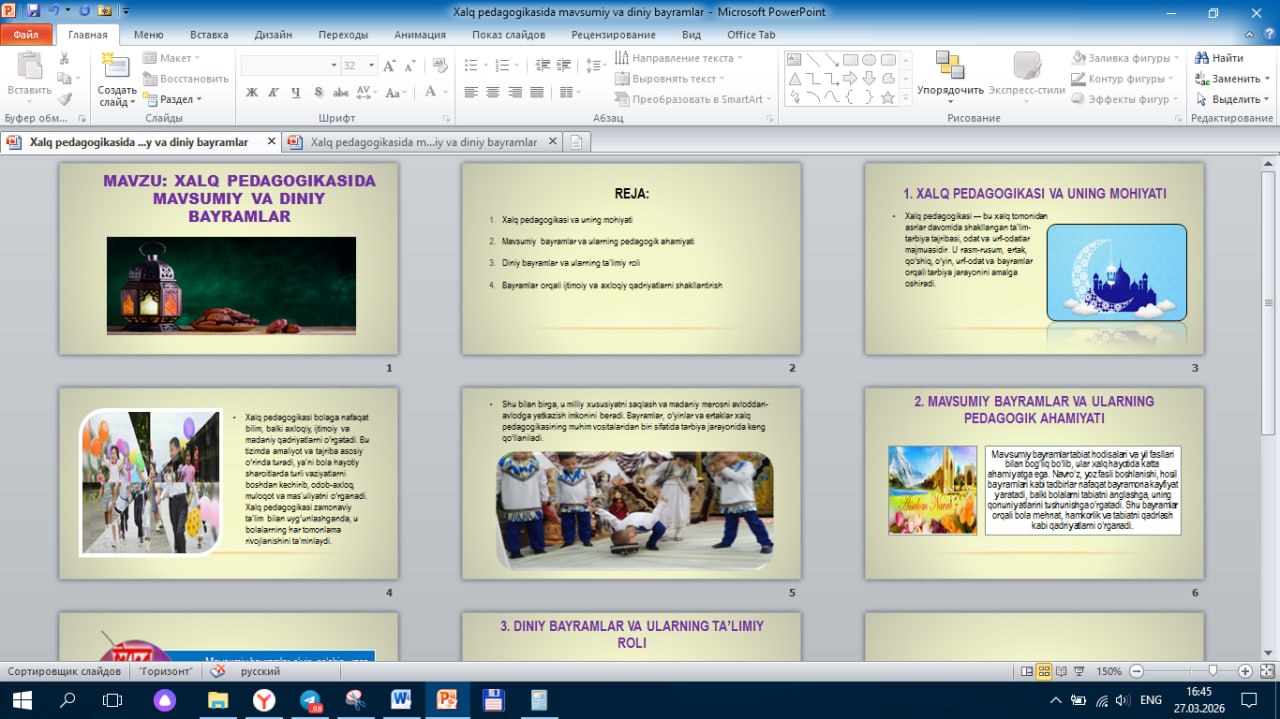
Task: Click zoom level 150% value
Action: pyautogui.click(x=1108, y=671)
